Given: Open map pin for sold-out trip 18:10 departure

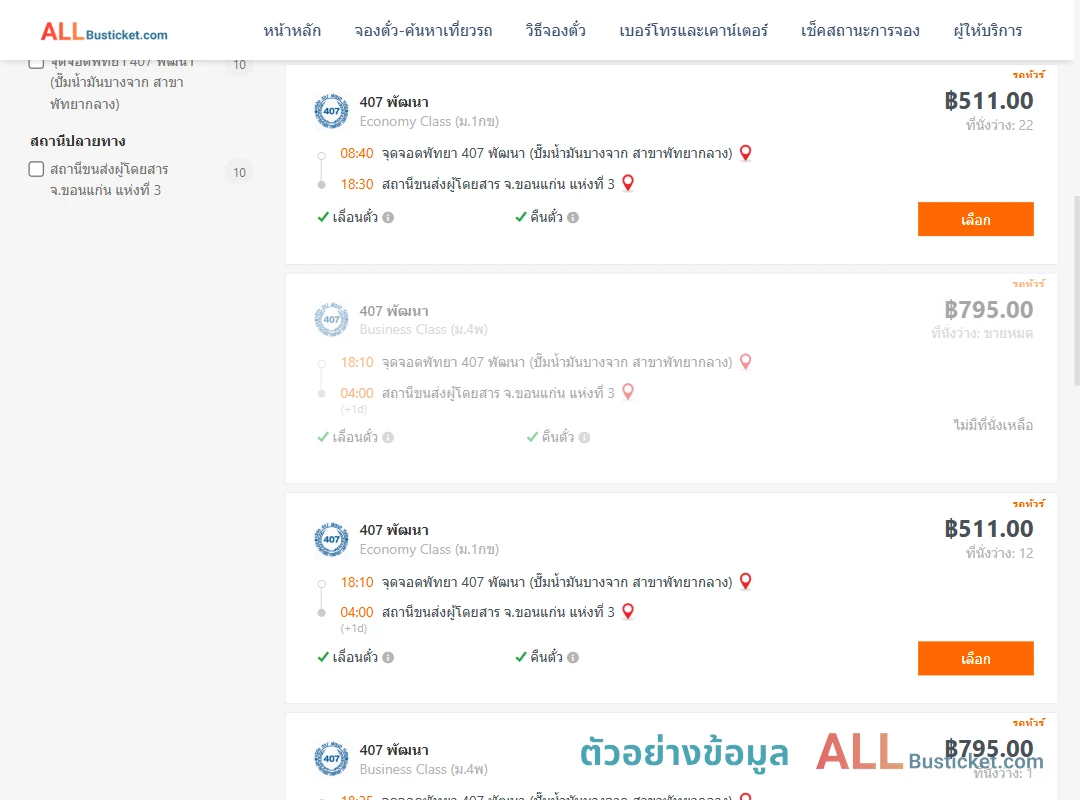Looking at the screenshot, I should coord(745,362).
